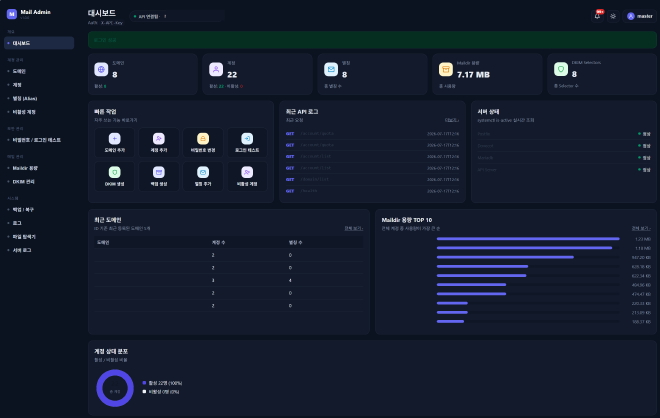Click the purple legend swatch under donut chart
Image resolution: width=660 pixels, height=418 pixels.
[x=144, y=383]
